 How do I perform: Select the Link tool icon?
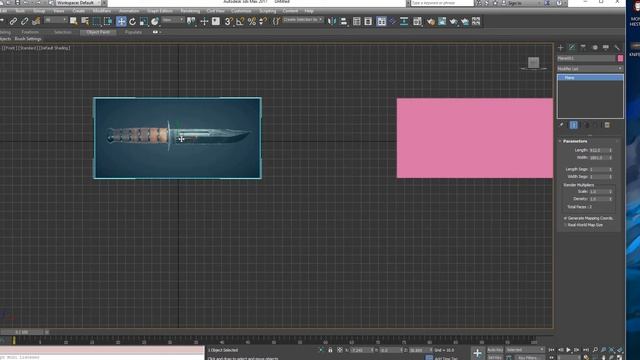(x=13, y=21)
